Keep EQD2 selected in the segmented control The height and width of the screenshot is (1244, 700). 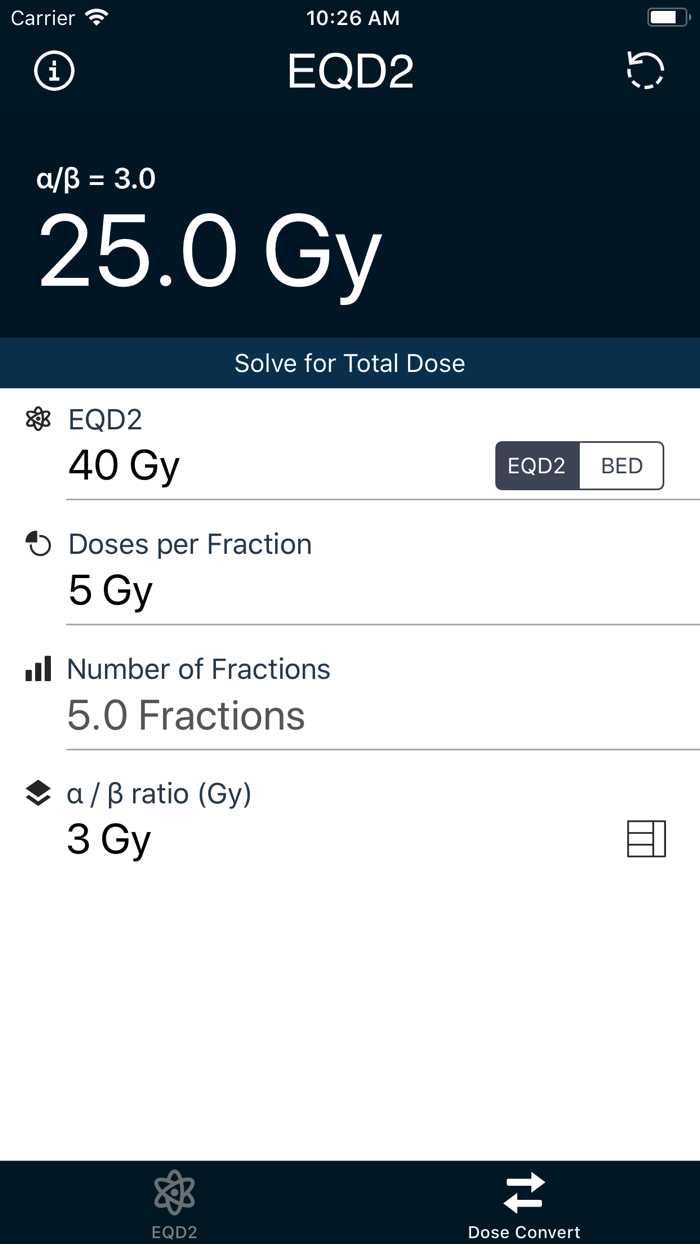coord(537,465)
